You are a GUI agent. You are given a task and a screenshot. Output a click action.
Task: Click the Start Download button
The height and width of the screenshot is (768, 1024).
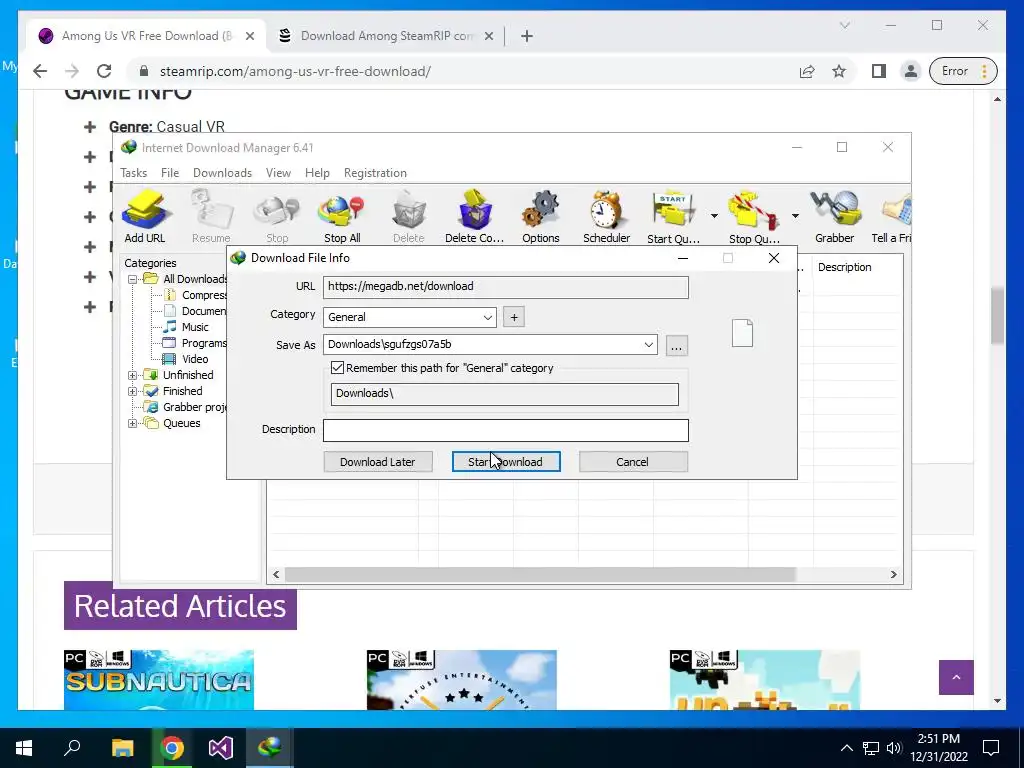pyautogui.click(x=506, y=462)
